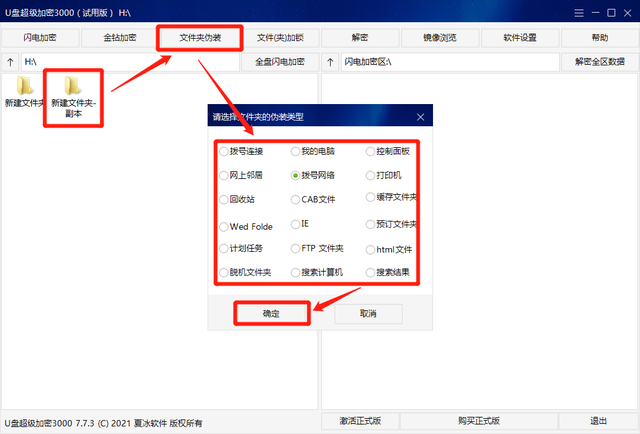Minimize the U盘超级加密3000 window
This screenshot has width=640, height=434.
pos(596,13)
